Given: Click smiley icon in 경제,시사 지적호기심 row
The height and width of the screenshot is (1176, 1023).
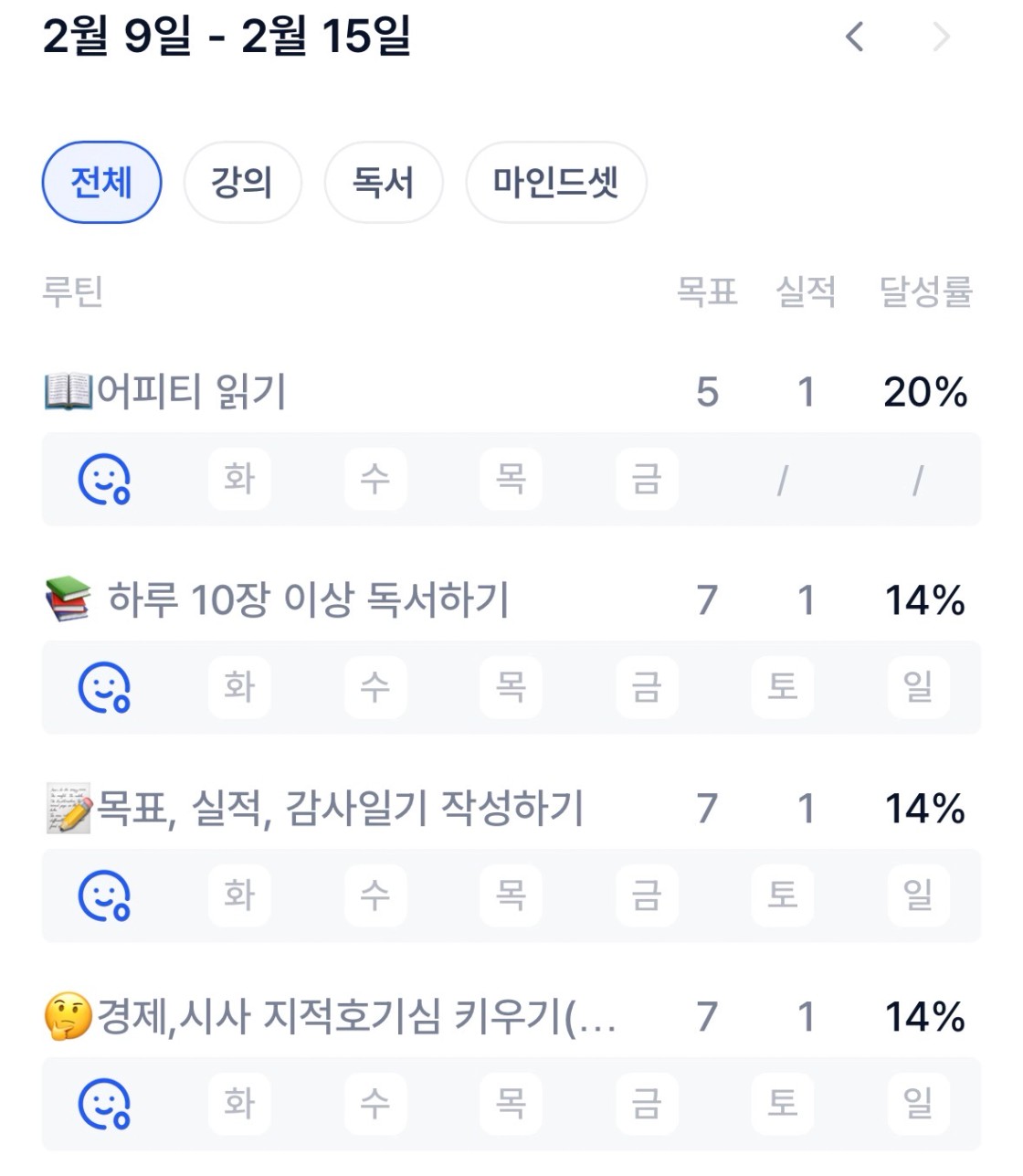Looking at the screenshot, I should click(104, 1104).
